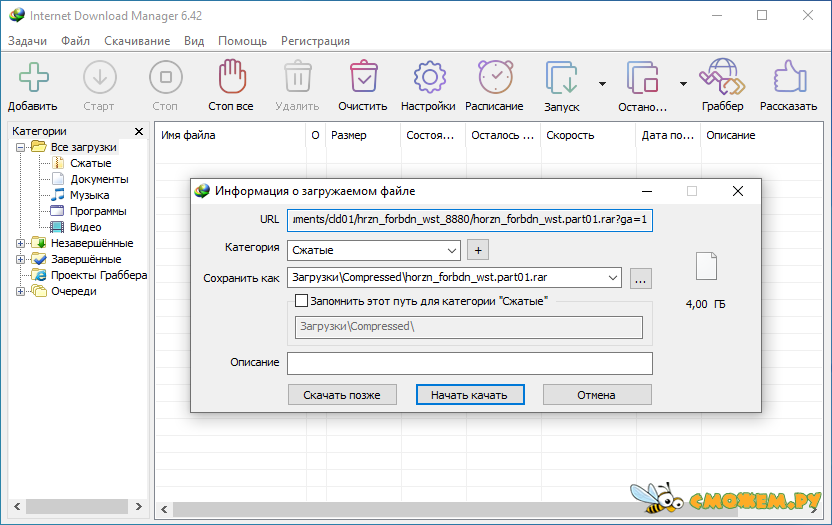832x525 pixels.
Task: Click the Рассказать thumbs-up icon
Action: tap(789, 78)
